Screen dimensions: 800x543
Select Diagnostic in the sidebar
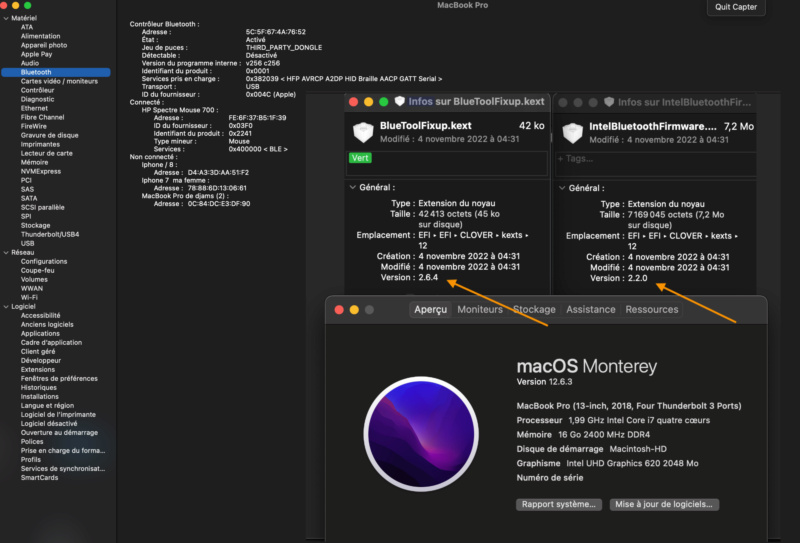pos(37,100)
